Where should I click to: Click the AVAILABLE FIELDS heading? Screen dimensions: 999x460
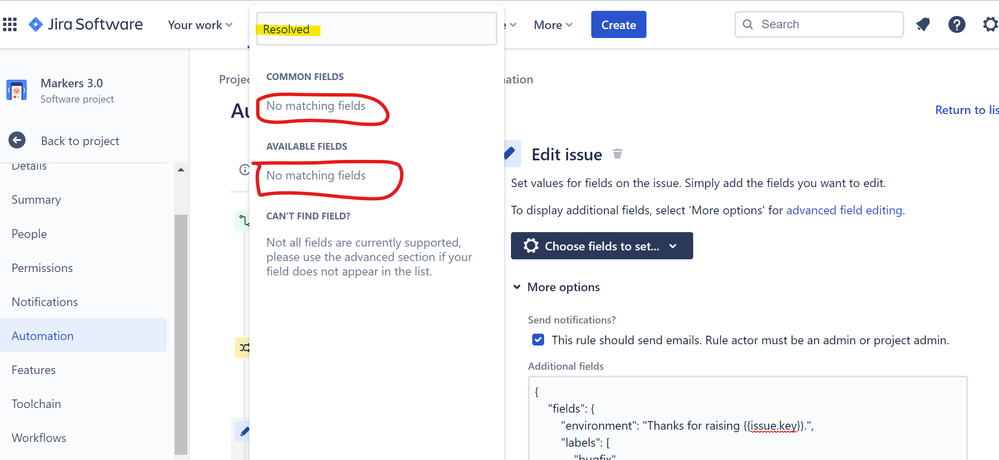click(307, 147)
